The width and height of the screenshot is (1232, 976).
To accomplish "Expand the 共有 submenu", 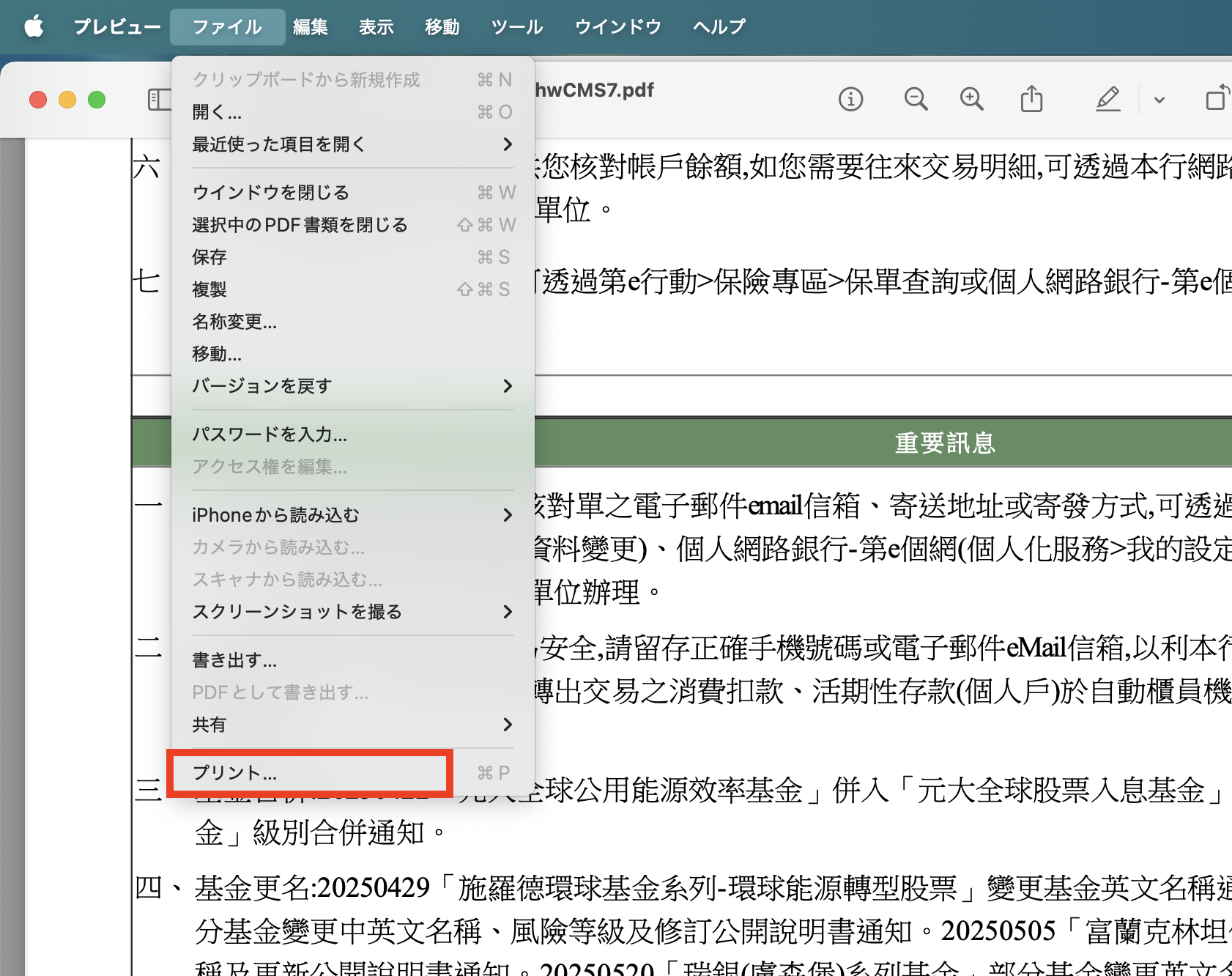I will [x=353, y=725].
